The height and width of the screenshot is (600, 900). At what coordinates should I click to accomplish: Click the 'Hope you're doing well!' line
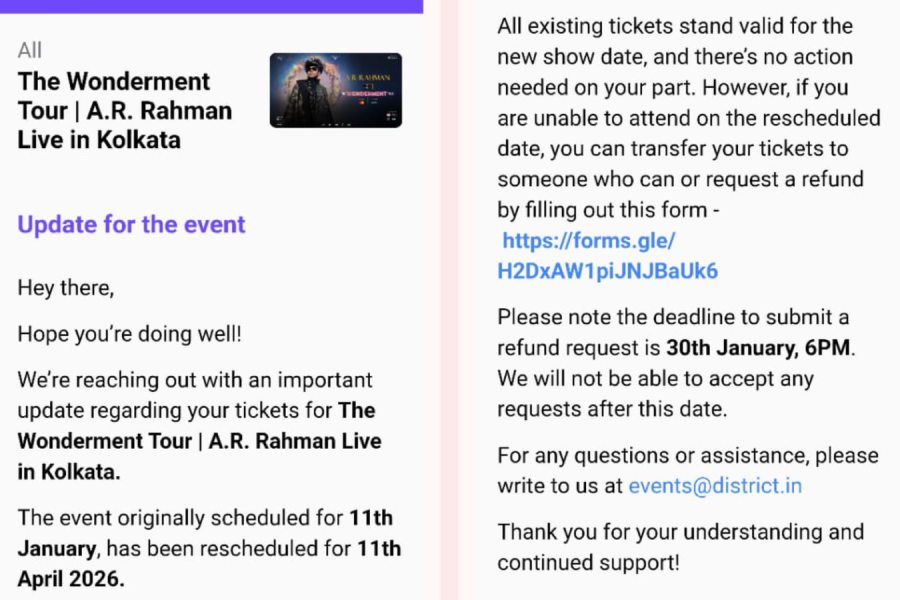pyautogui.click(x=129, y=334)
